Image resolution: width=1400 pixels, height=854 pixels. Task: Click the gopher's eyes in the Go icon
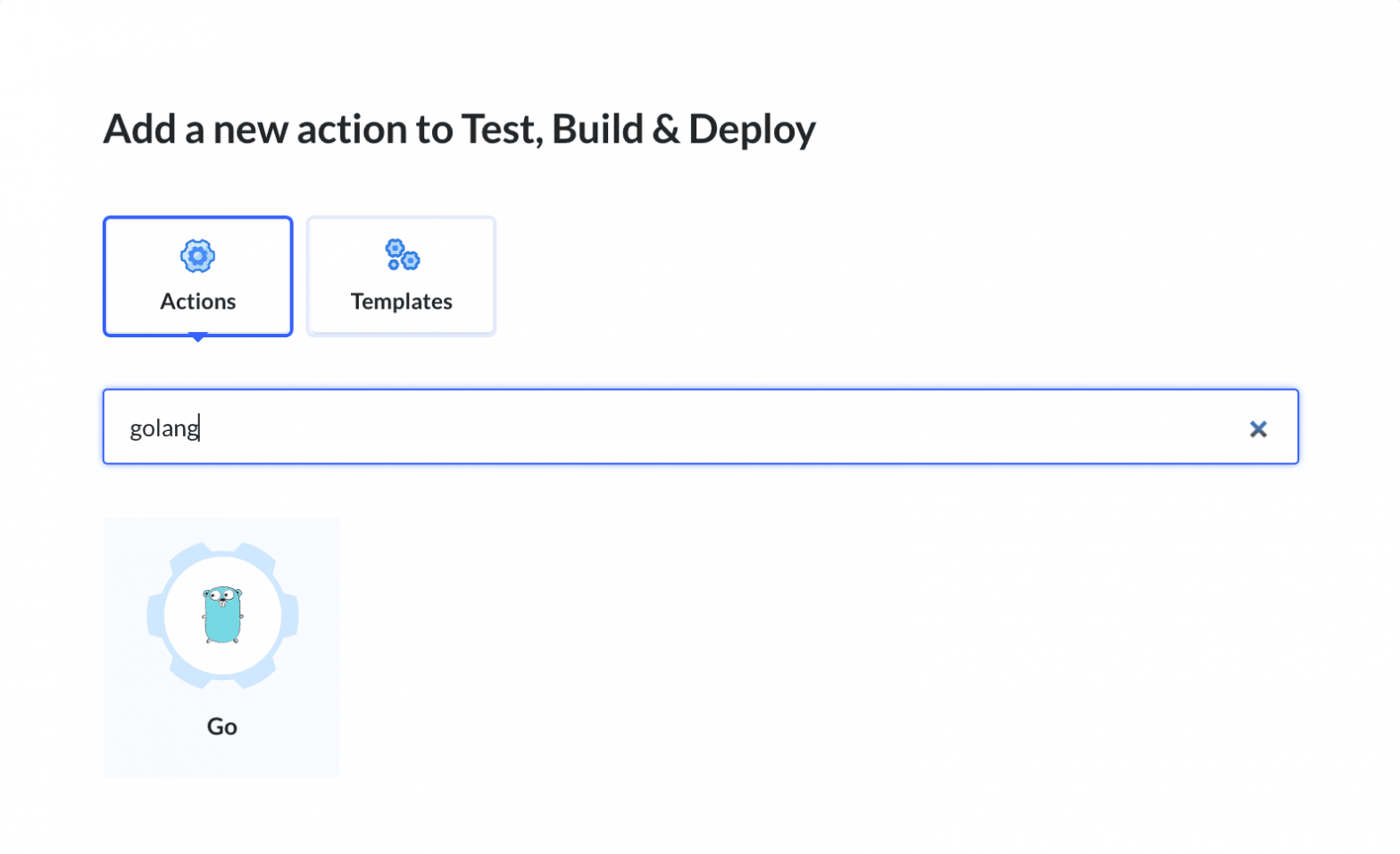click(221, 594)
